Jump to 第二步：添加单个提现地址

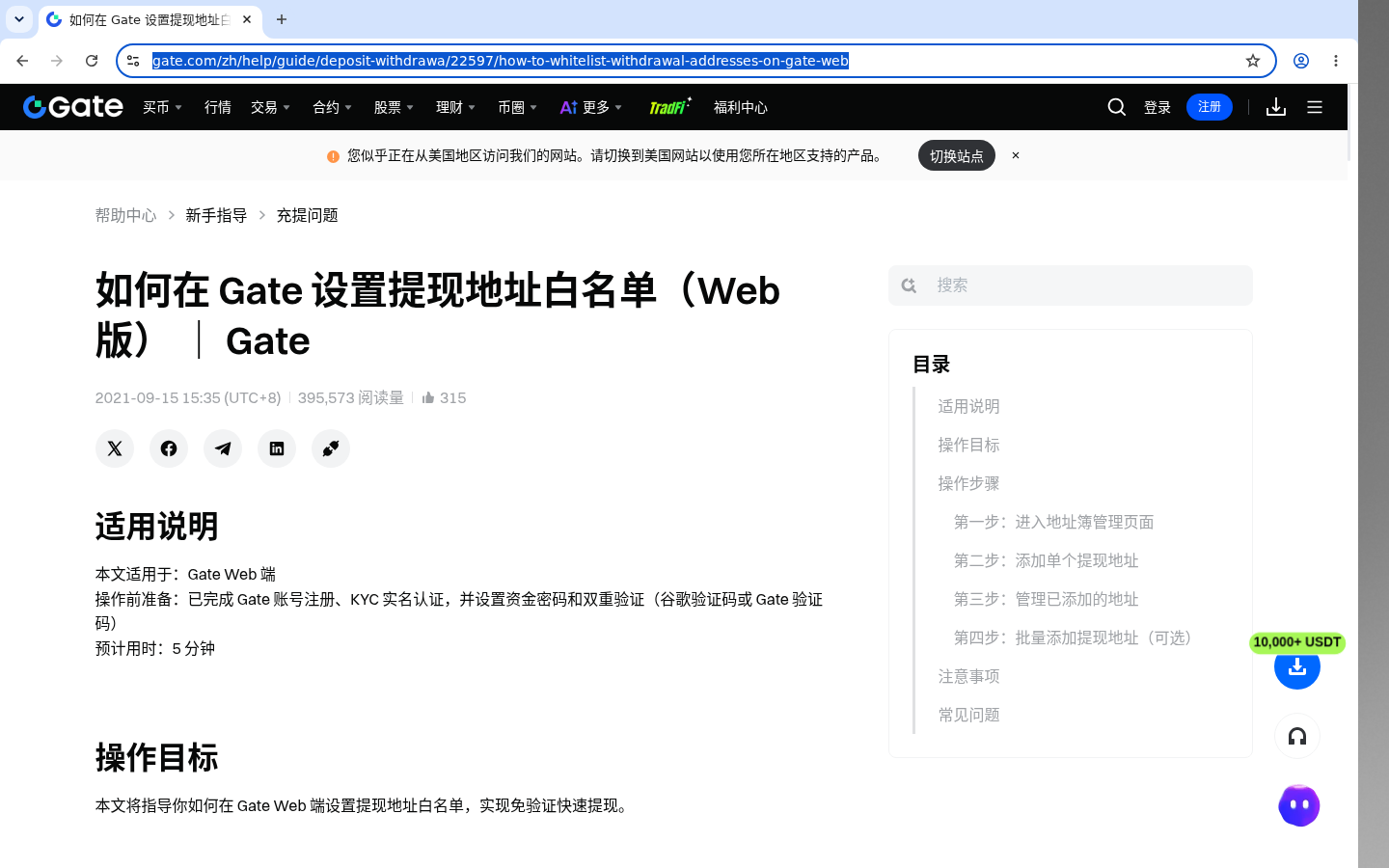(1046, 560)
